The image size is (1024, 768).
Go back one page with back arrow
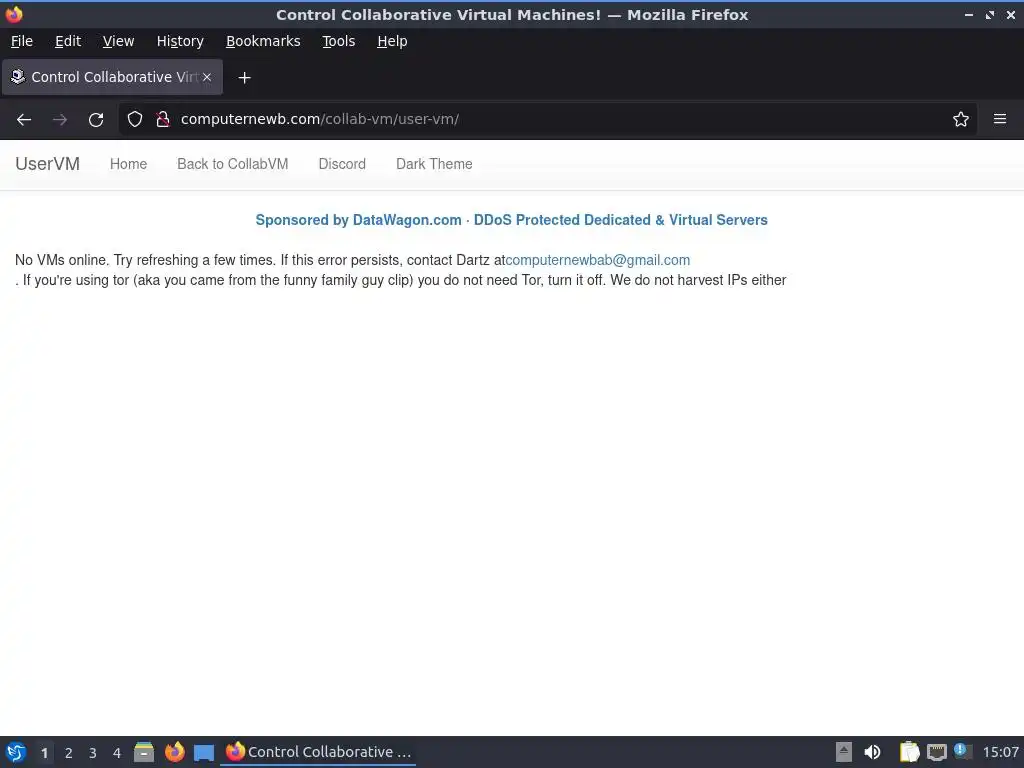[24, 120]
